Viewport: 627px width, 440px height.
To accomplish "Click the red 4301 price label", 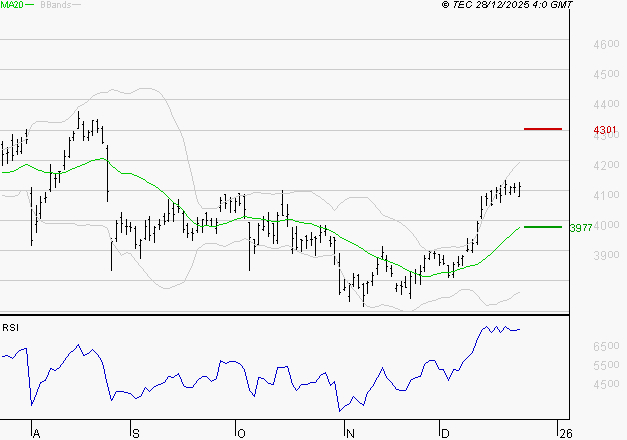I will click(605, 130).
